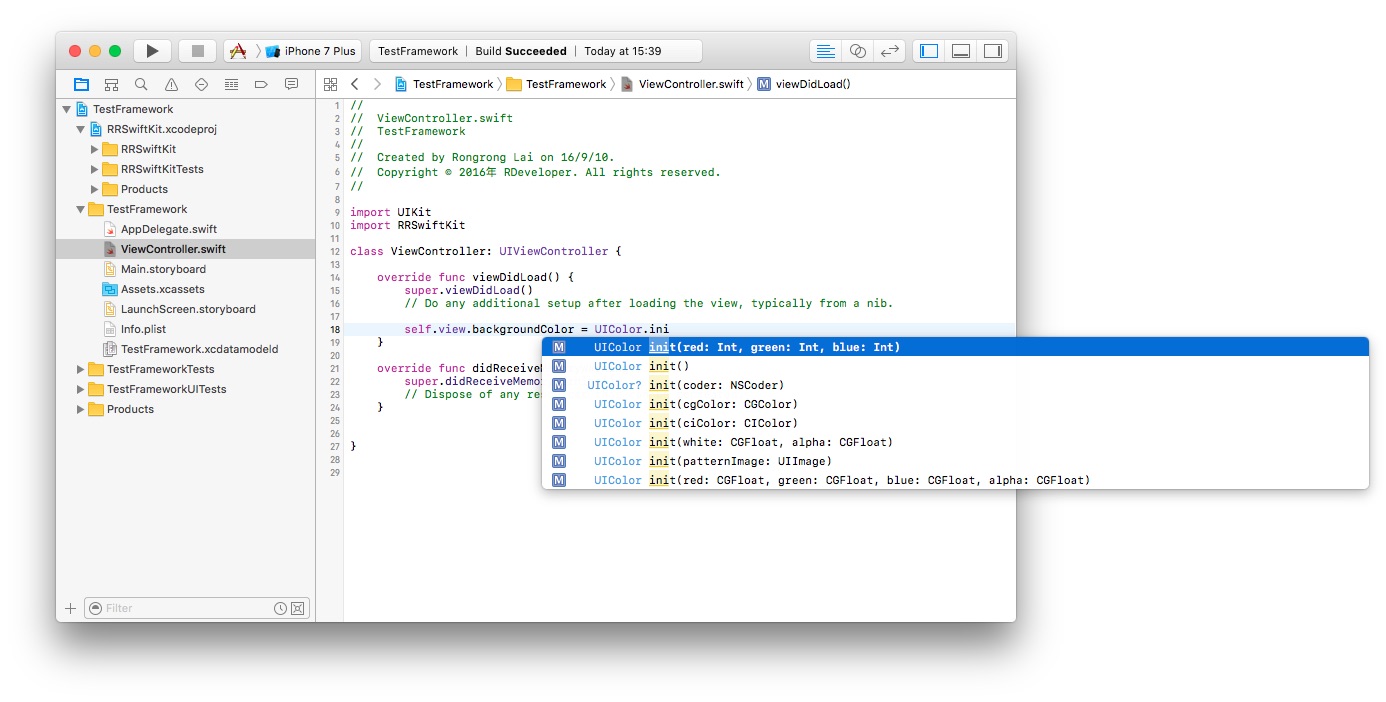The width and height of the screenshot is (1386, 702).
Task: Expand the Products group below TestFrameworkUITests
Action: (x=81, y=409)
